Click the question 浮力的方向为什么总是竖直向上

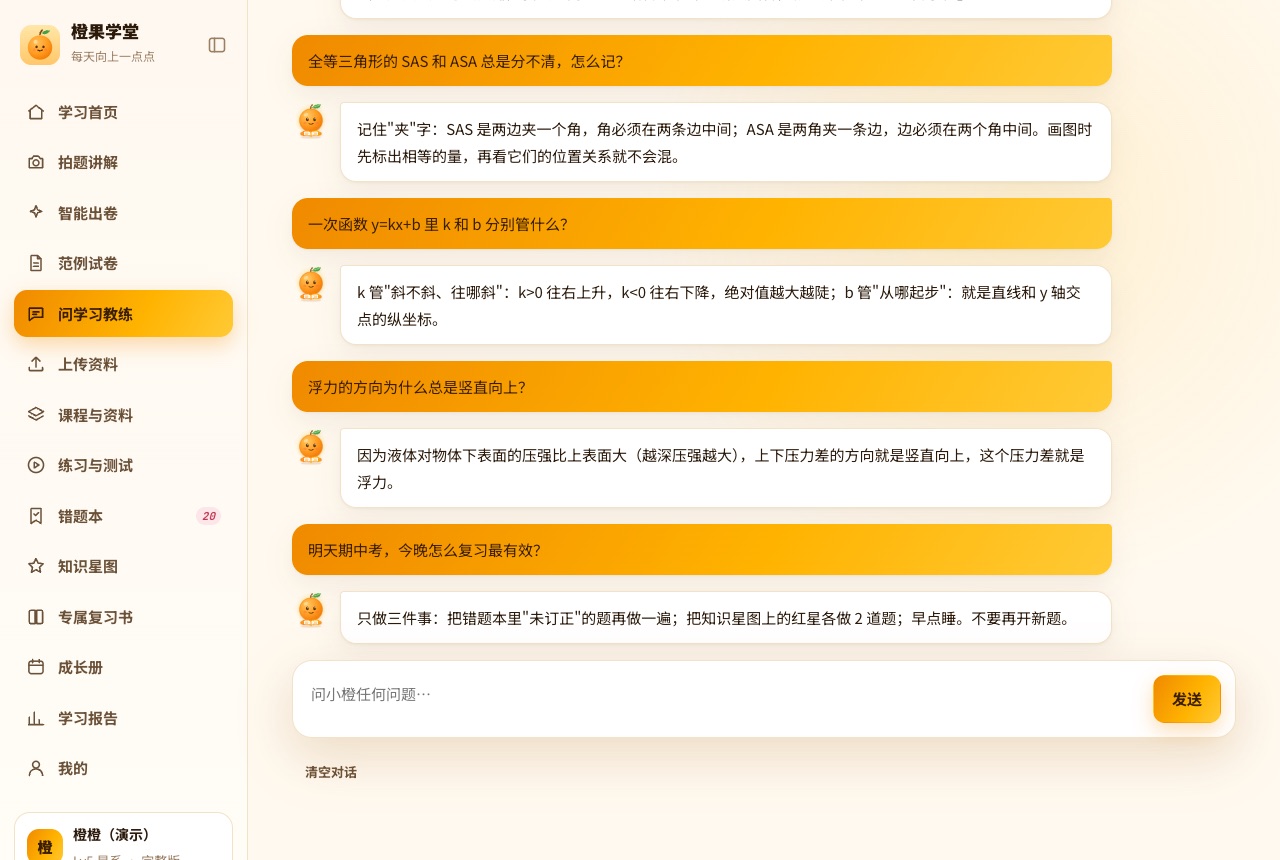click(x=702, y=387)
